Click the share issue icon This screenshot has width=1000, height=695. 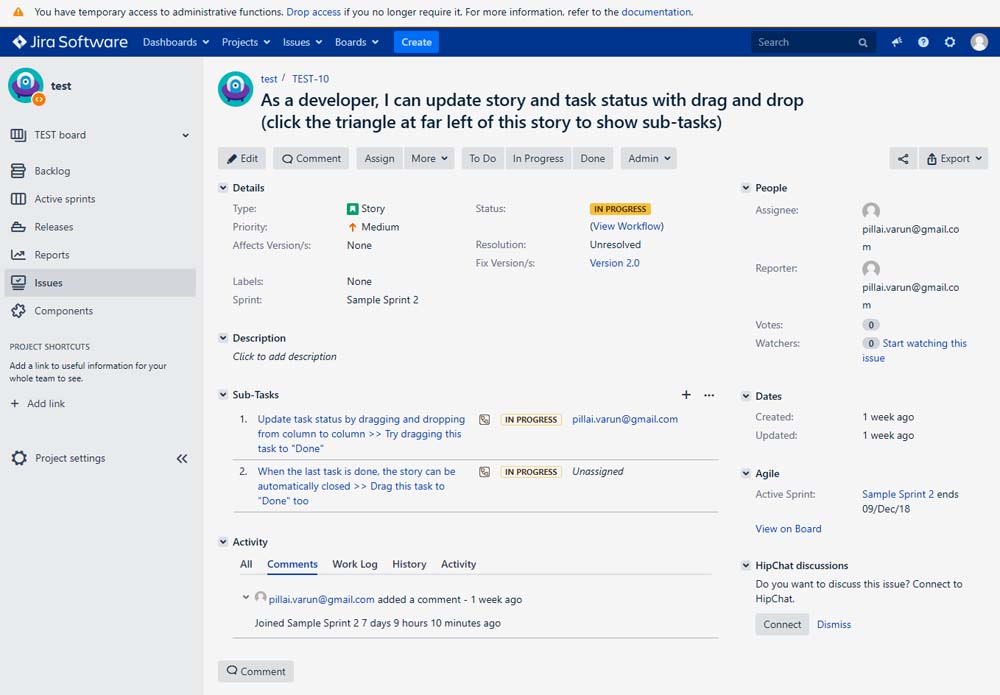pyautogui.click(x=903, y=159)
